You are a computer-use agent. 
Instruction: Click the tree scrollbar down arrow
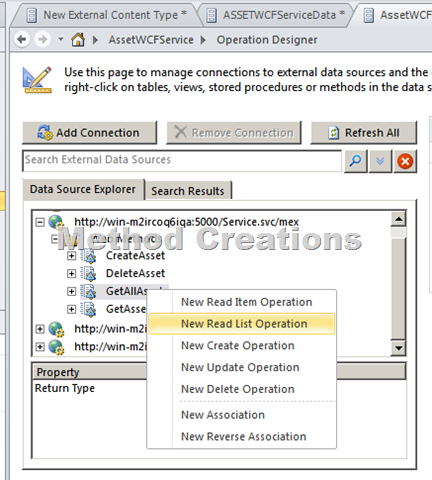point(399,348)
